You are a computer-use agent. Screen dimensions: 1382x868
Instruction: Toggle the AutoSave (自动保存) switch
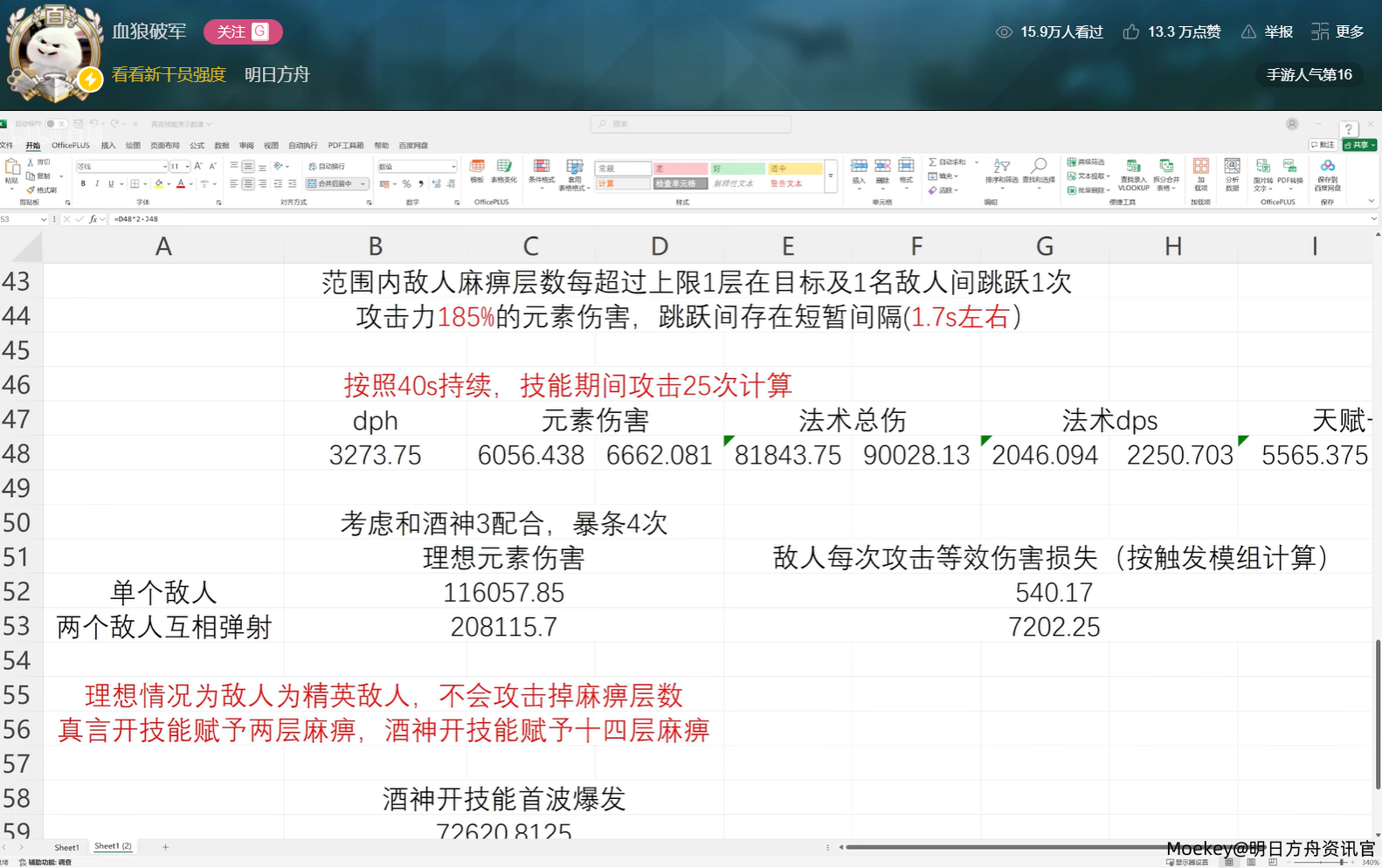(55, 124)
